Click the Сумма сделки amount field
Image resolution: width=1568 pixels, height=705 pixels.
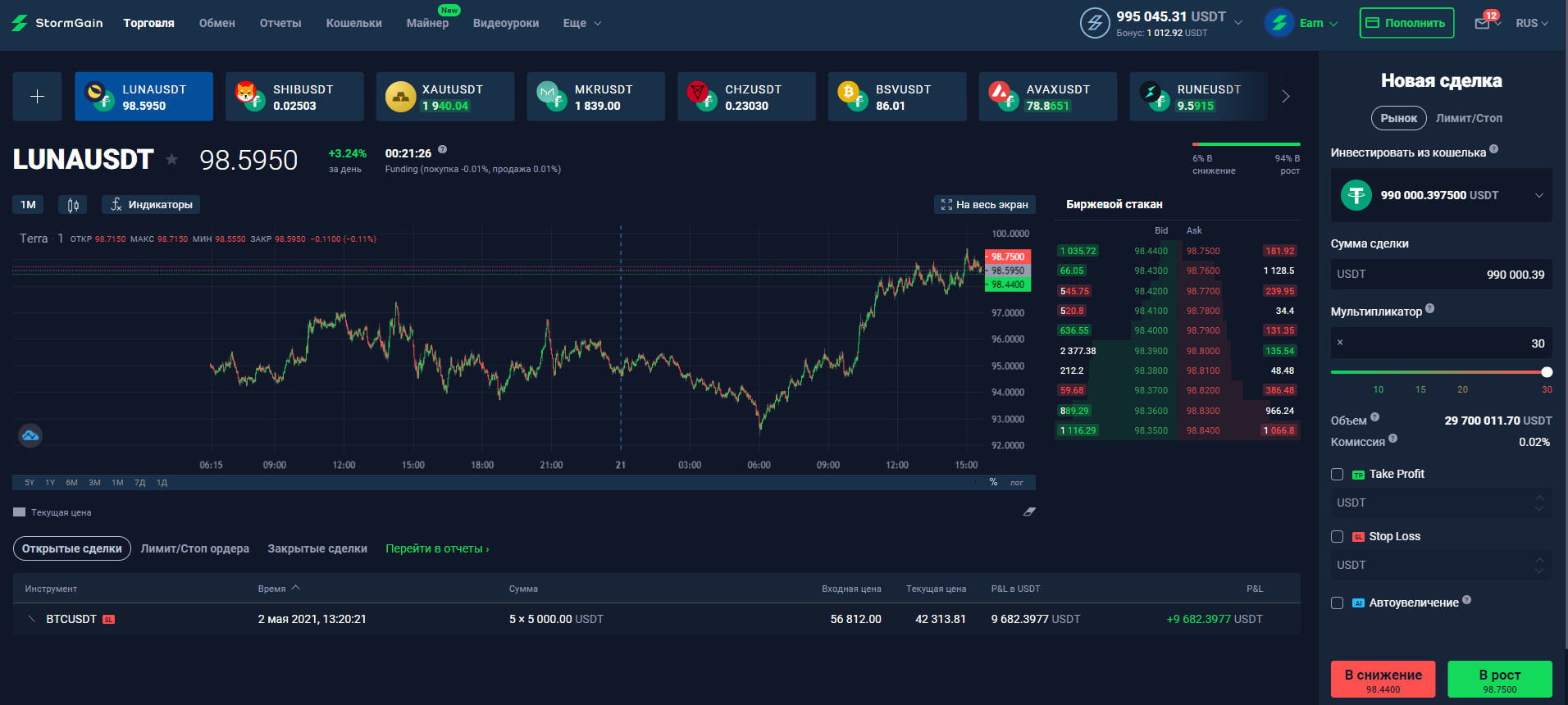(x=1441, y=275)
